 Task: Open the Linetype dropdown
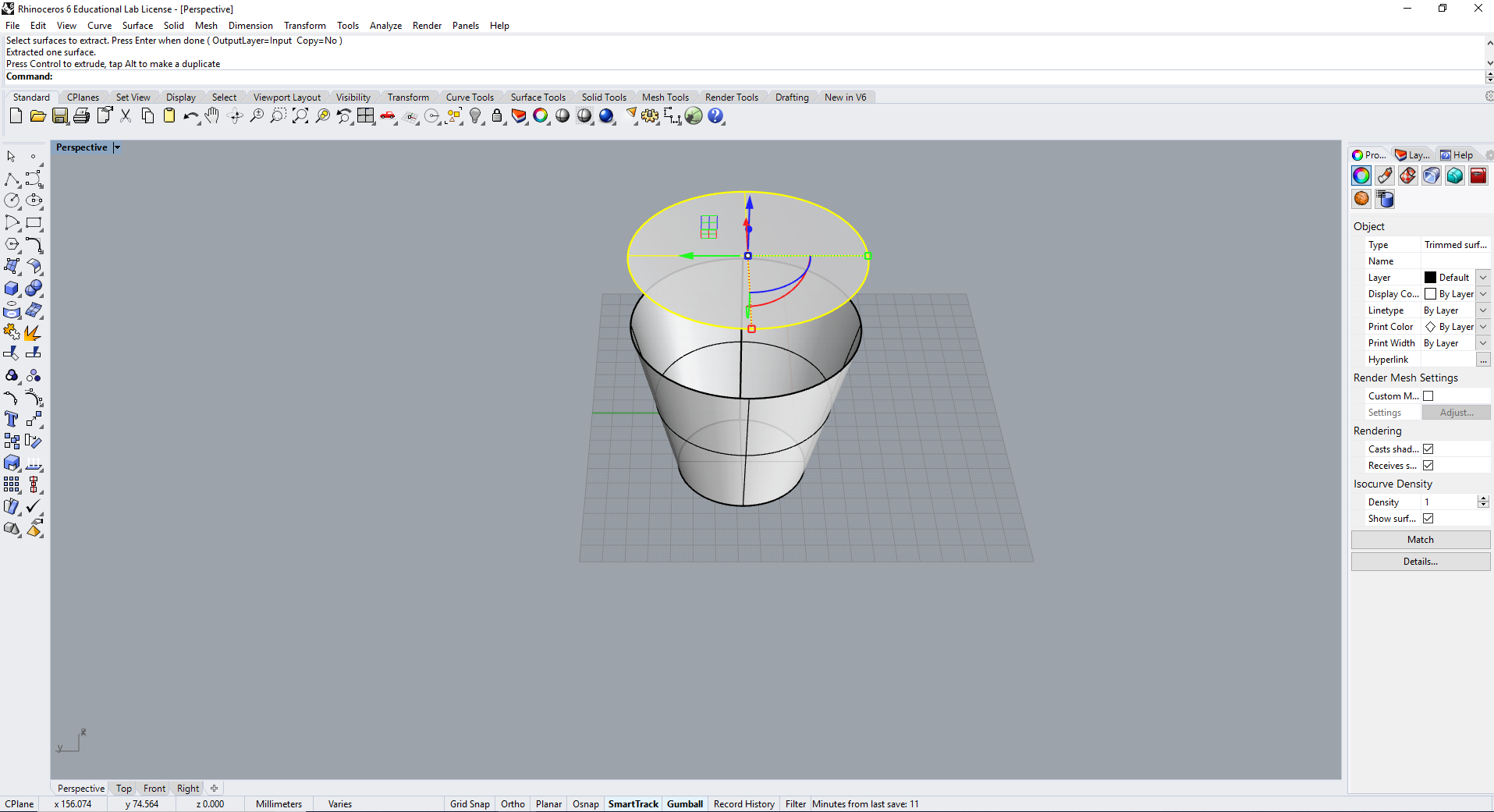pyautogui.click(x=1483, y=310)
